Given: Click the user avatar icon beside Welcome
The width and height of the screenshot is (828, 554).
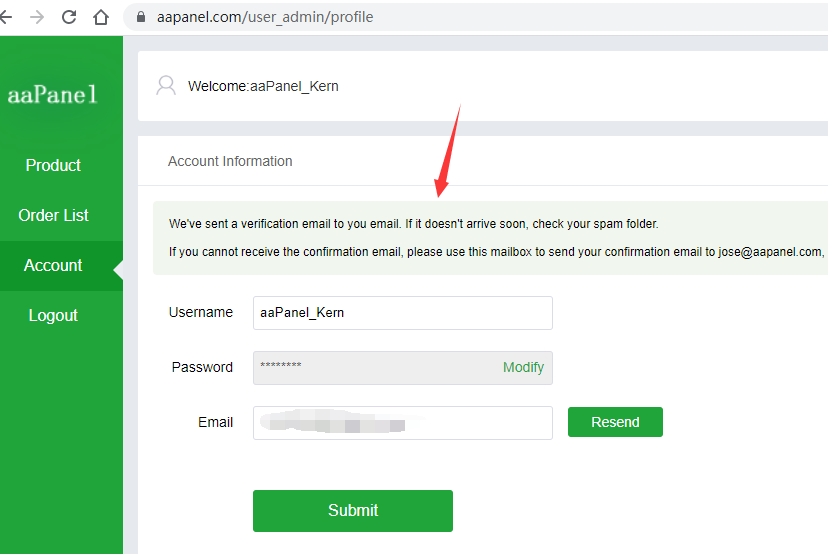Looking at the screenshot, I should (x=166, y=85).
